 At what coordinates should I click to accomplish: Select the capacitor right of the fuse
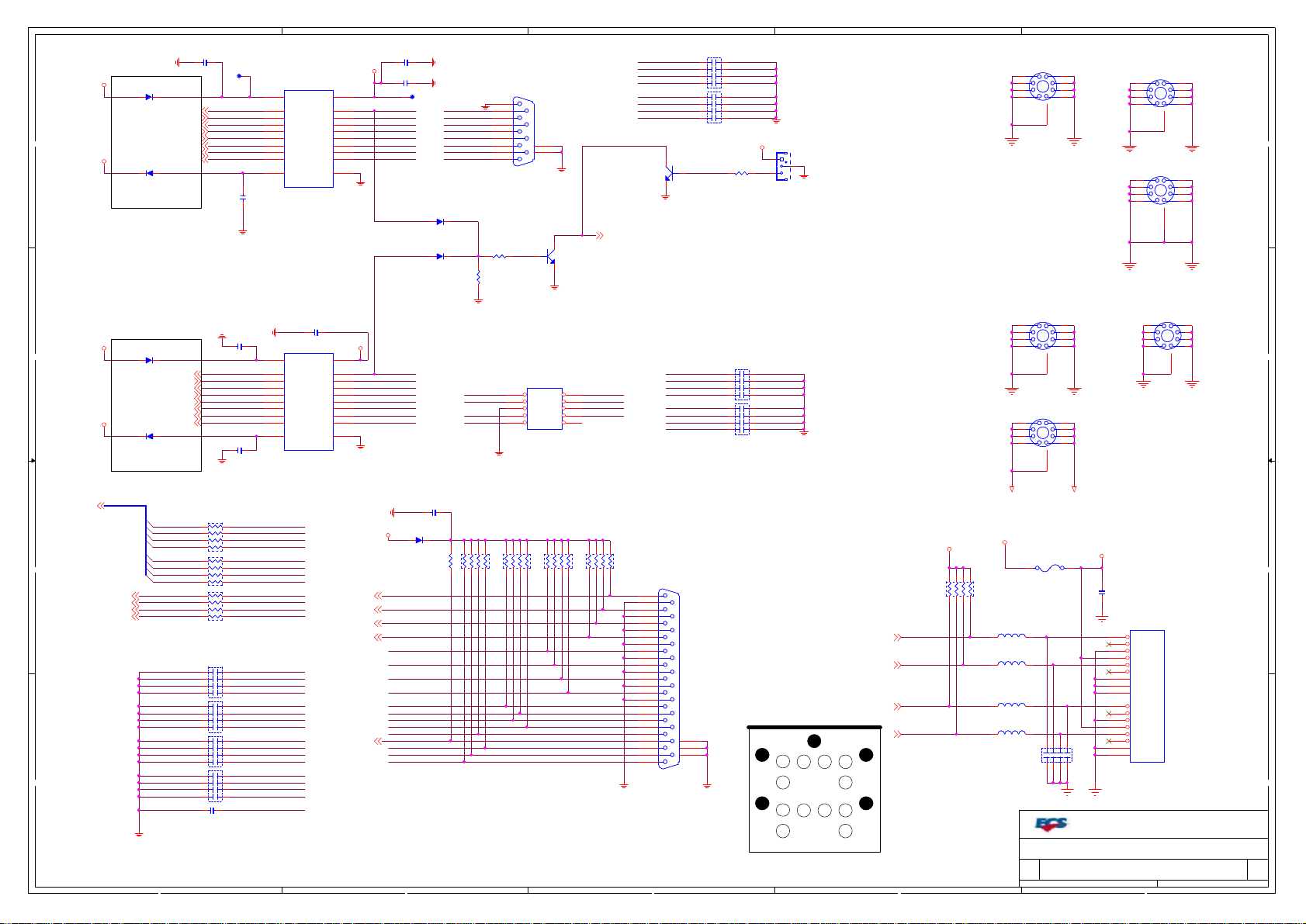coord(1102,592)
